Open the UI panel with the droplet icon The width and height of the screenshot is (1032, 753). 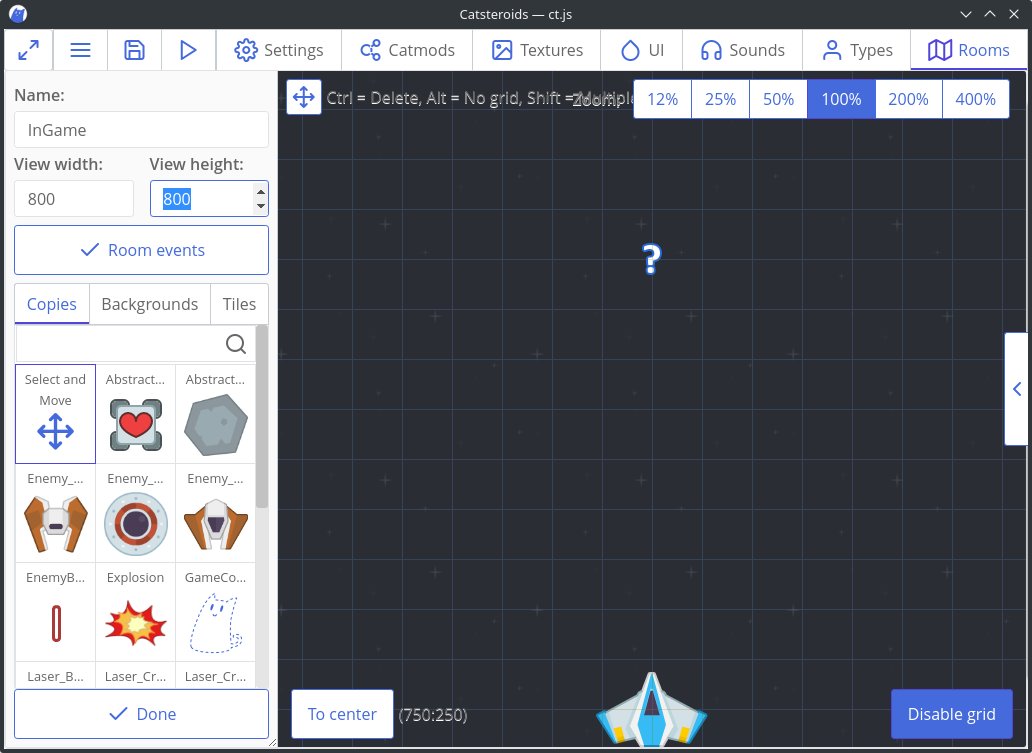(641, 50)
